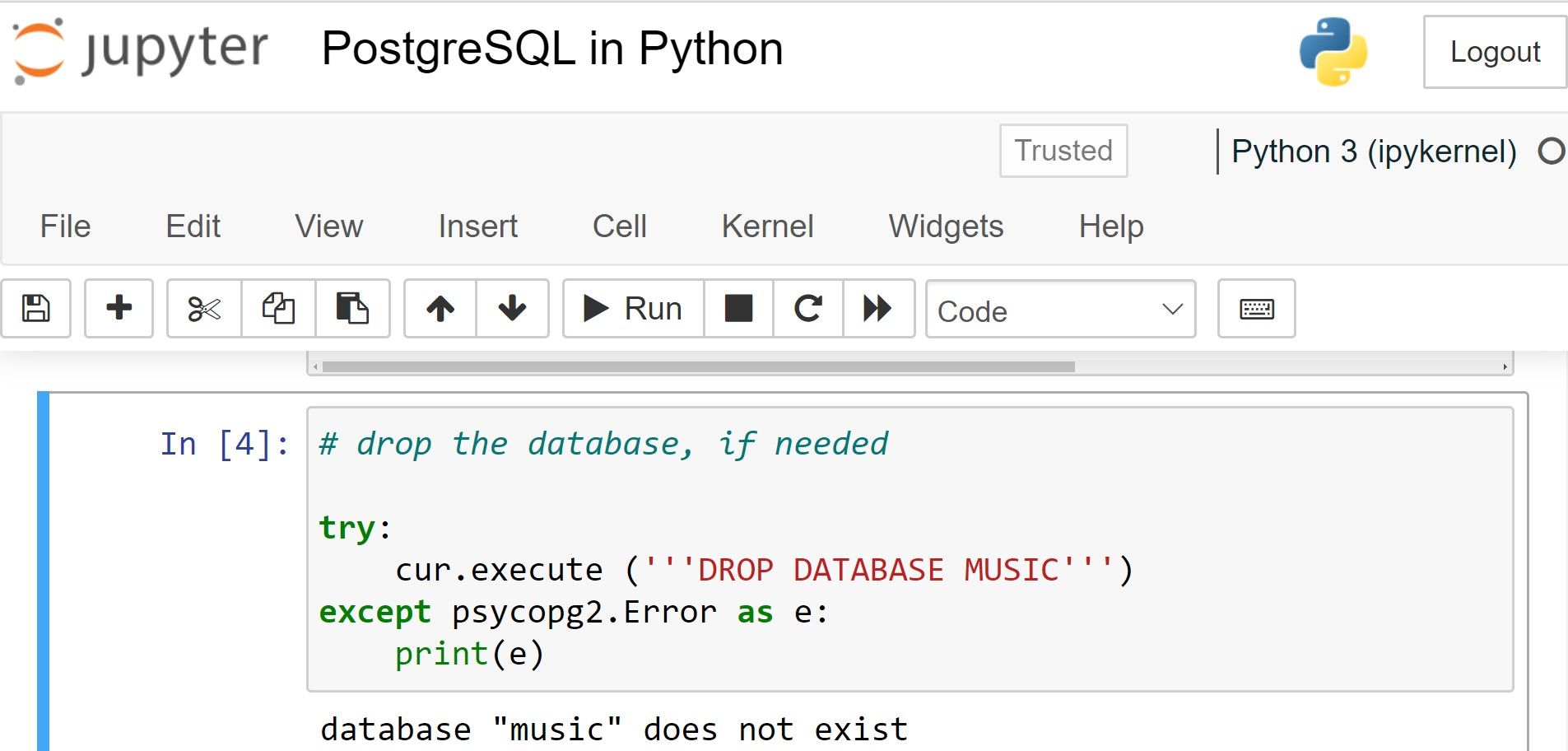Paste a cell using the paste icon
The image size is (1568, 751).
pos(353,309)
